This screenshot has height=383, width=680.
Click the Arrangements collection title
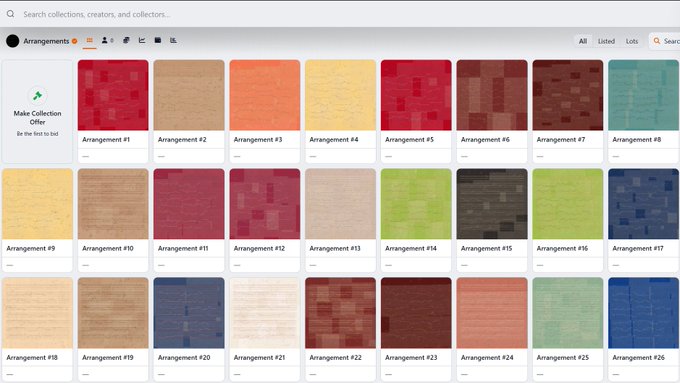click(46, 41)
